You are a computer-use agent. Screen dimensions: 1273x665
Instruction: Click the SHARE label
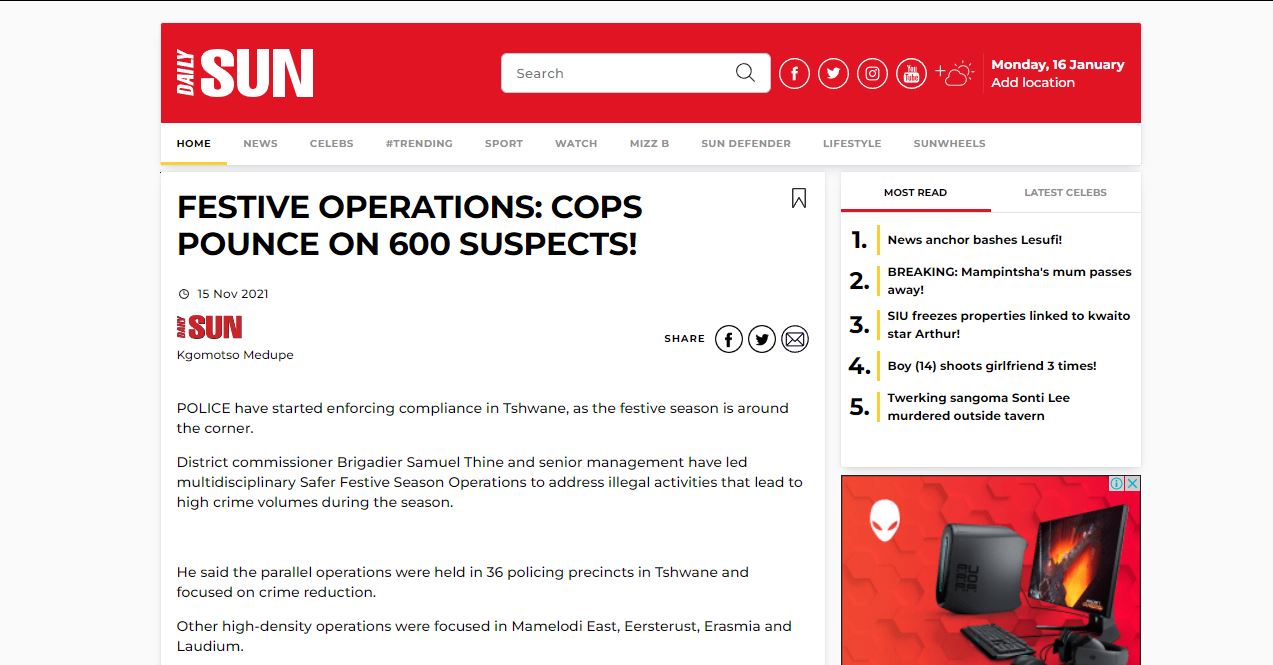click(685, 339)
